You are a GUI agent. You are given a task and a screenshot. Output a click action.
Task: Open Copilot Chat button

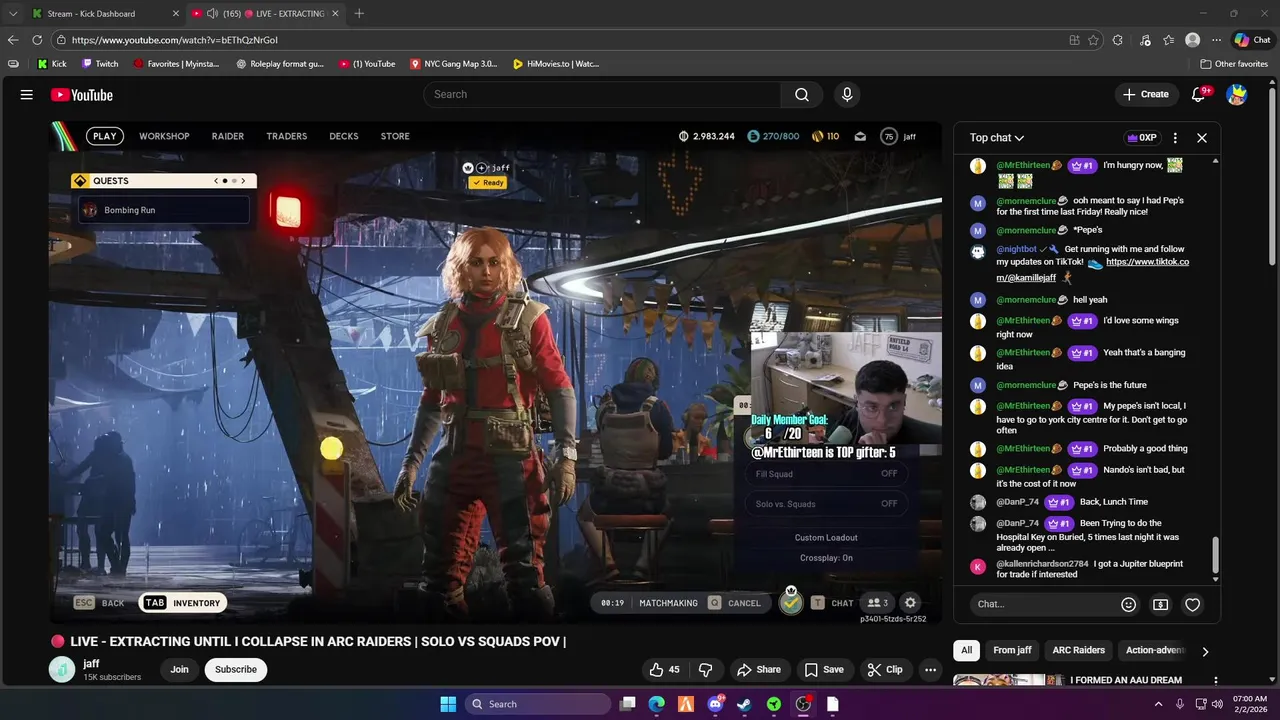tap(1252, 40)
